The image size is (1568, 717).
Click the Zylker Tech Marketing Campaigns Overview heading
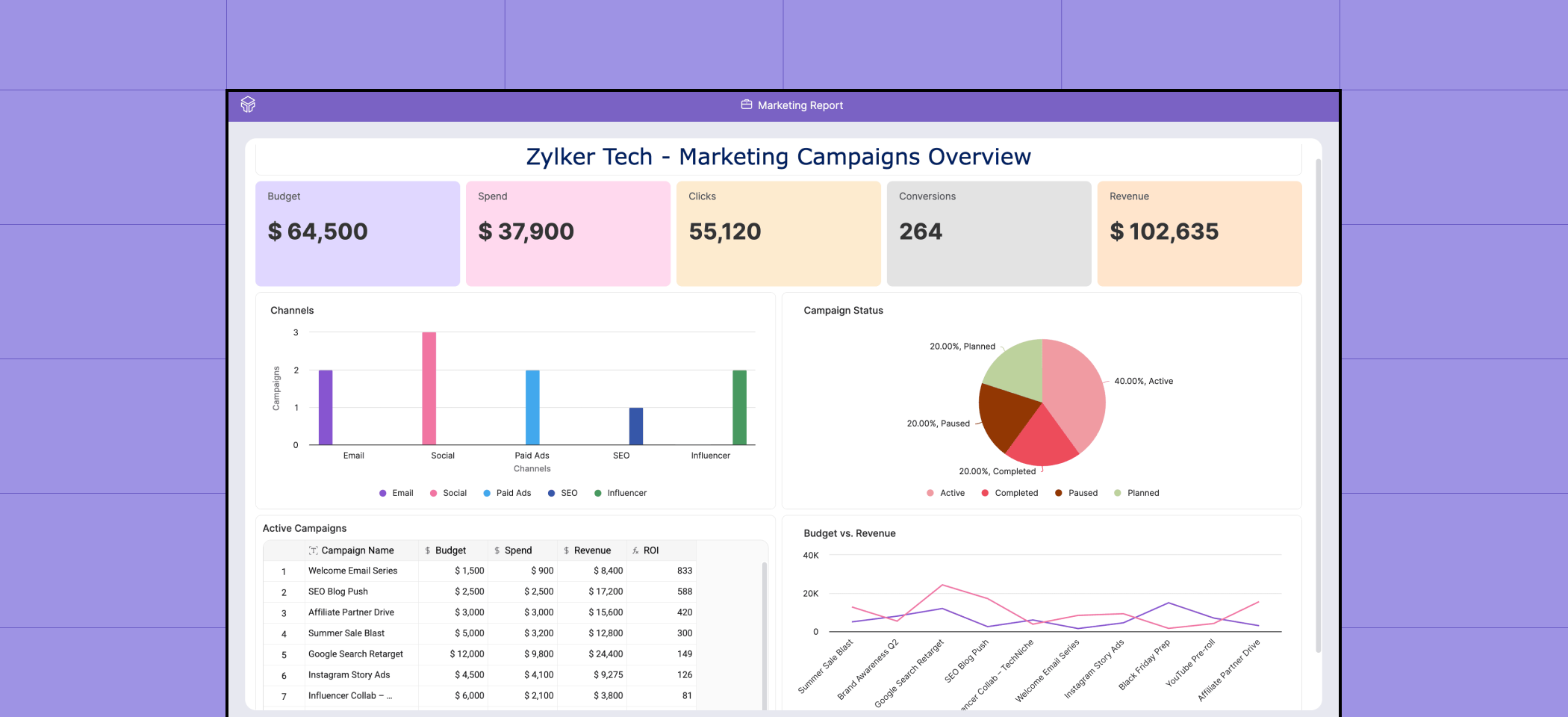(x=779, y=157)
